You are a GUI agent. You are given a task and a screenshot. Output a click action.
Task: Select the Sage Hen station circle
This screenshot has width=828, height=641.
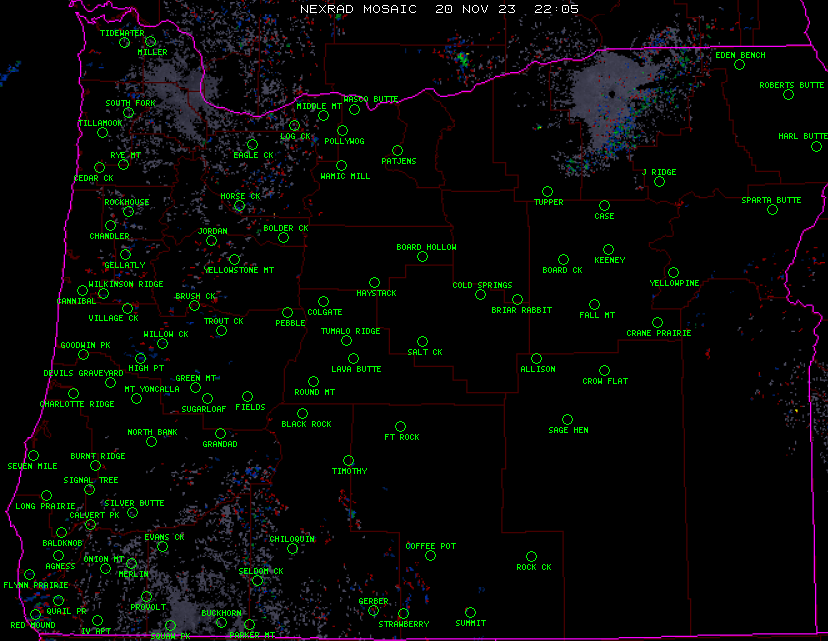coord(567,420)
